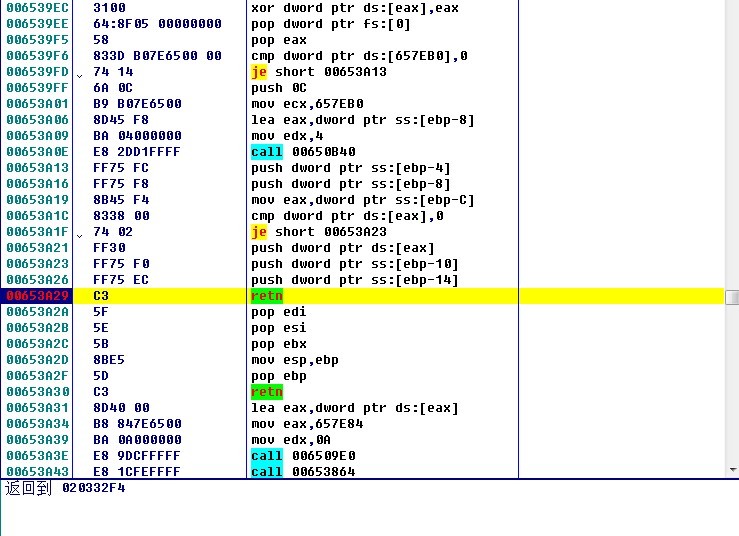Click 'mov esp,ebp' instruction
739x536 pixels.
(295, 360)
